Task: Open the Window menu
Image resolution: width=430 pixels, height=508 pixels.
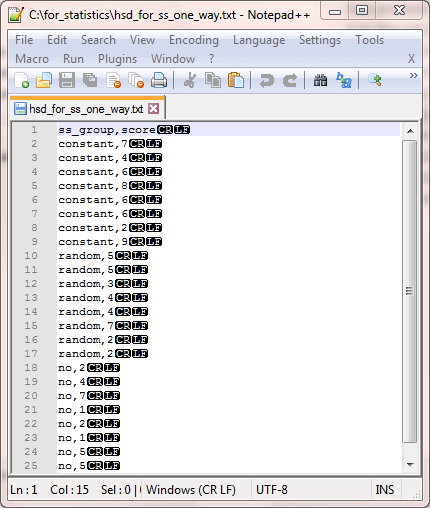Action: tap(173, 59)
